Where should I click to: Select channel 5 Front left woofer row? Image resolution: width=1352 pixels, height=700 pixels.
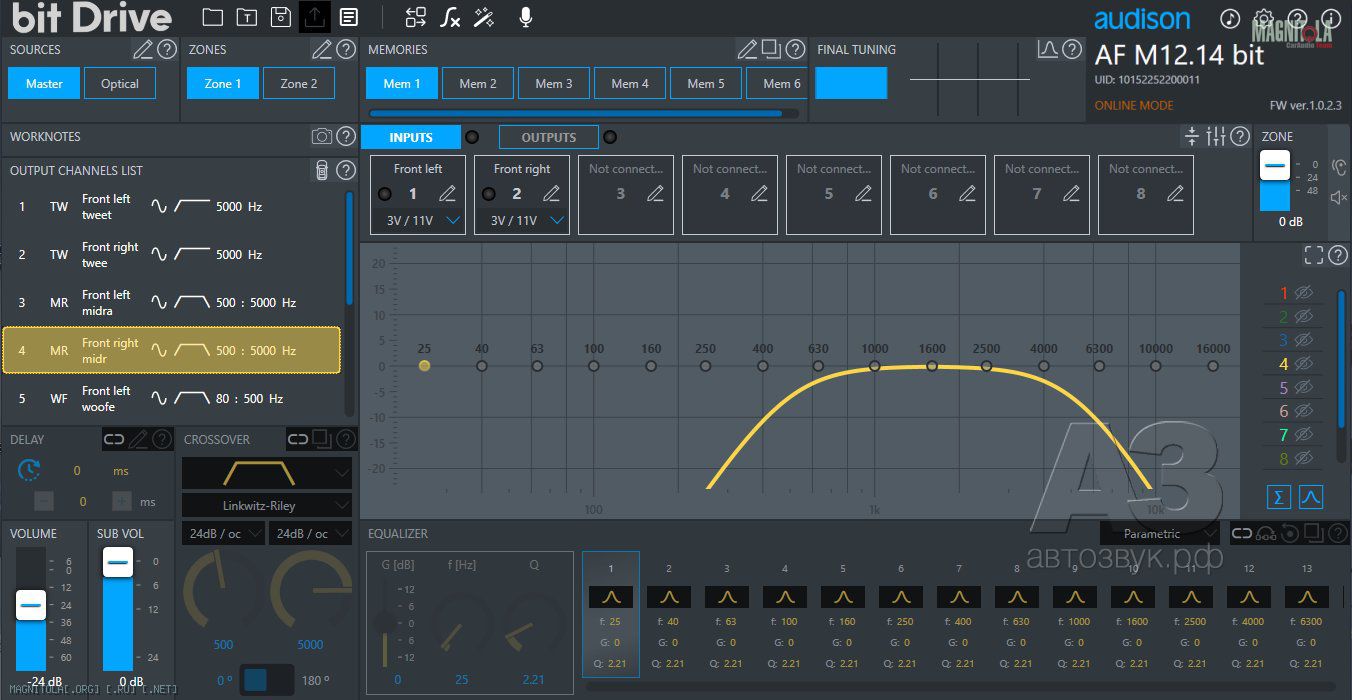[172, 399]
